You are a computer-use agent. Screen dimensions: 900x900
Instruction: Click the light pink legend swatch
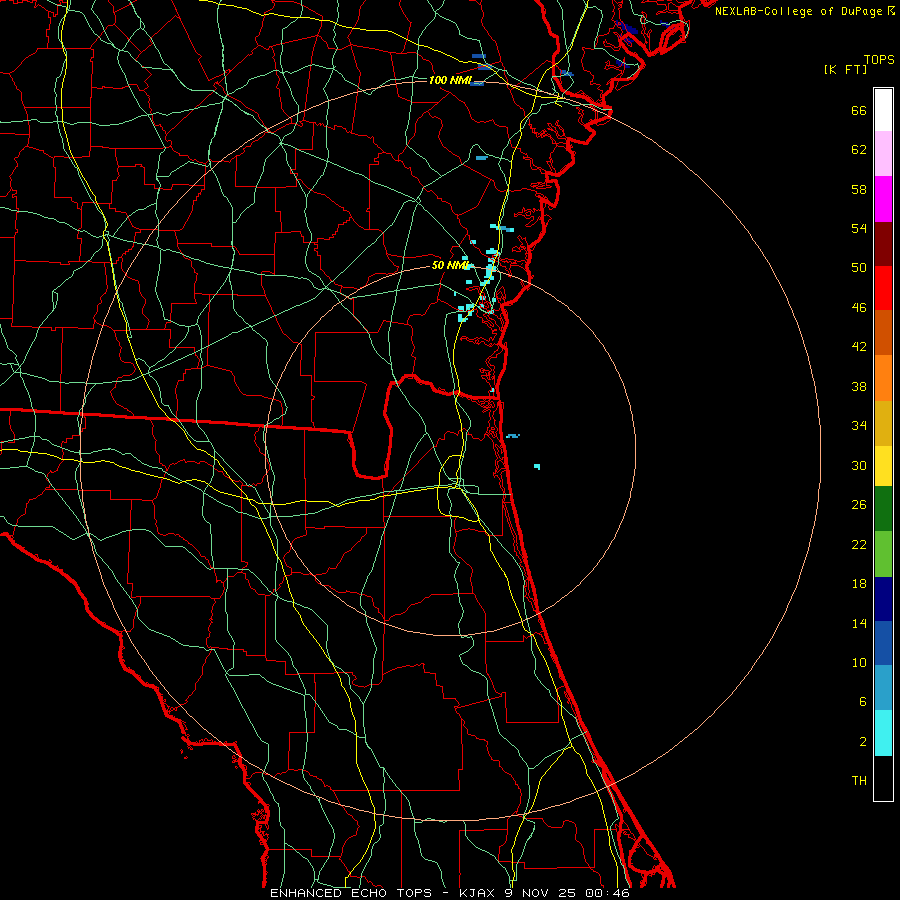883,153
